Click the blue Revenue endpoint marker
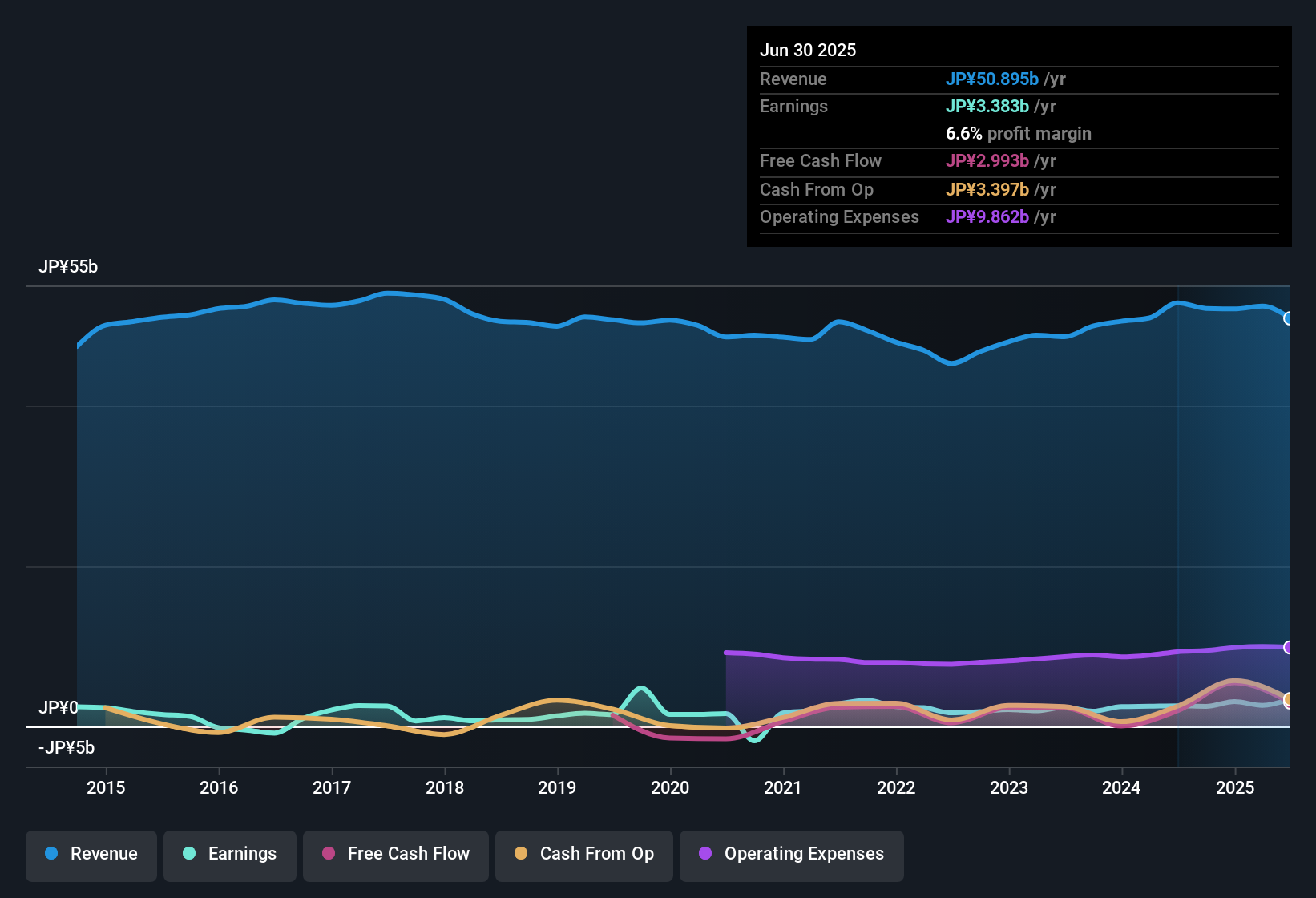The height and width of the screenshot is (898, 1316). click(x=1289, y=318)
